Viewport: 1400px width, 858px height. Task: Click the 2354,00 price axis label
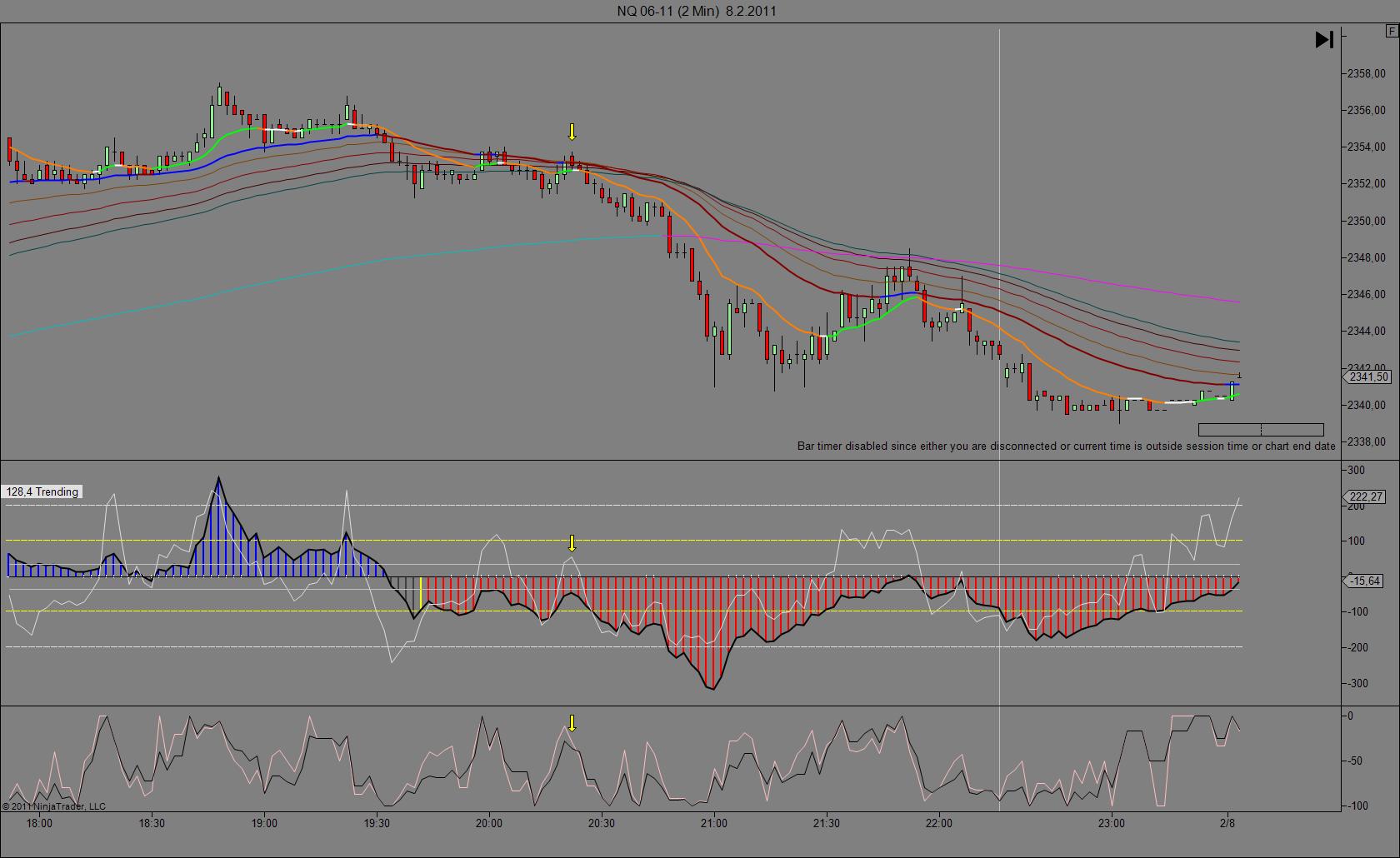point(1367,147)
